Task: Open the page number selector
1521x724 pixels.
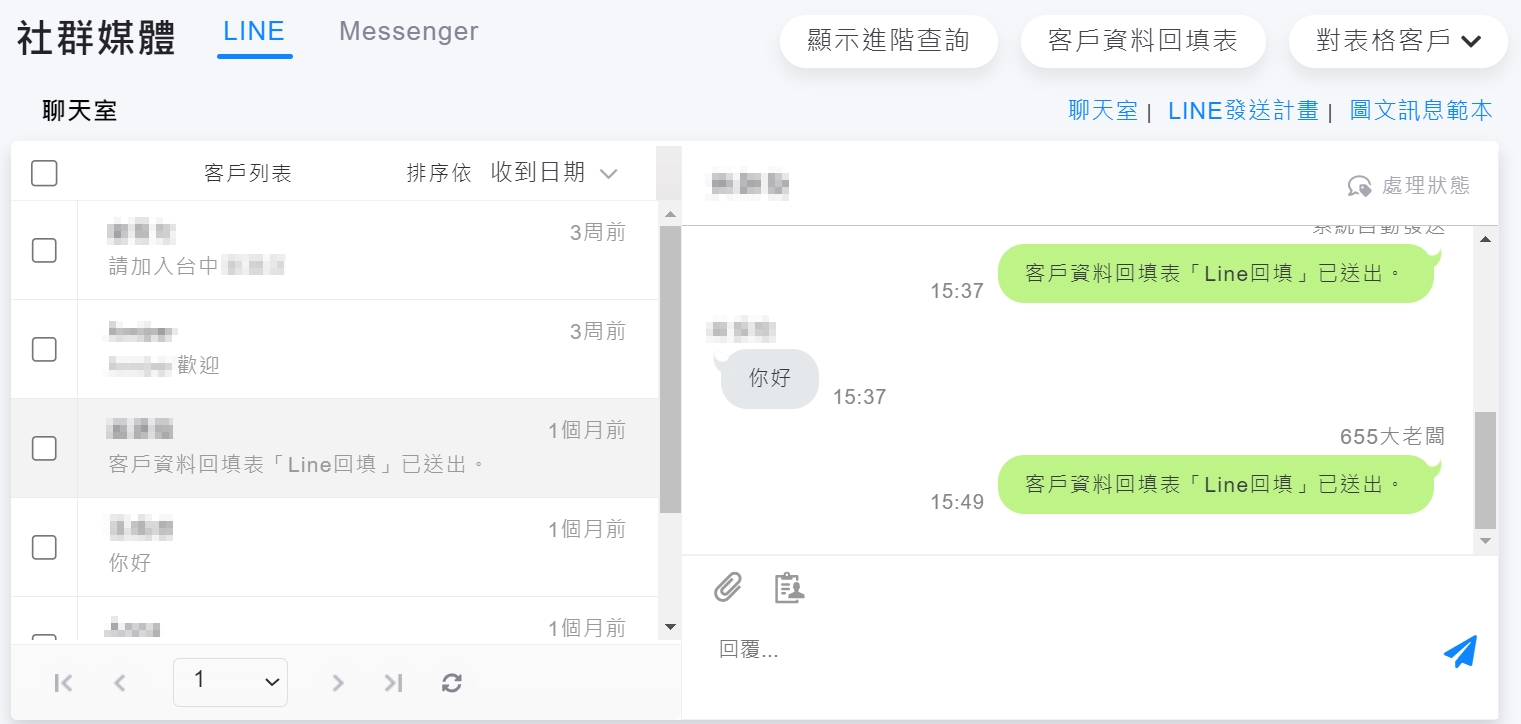Action: tap(230, 682)
